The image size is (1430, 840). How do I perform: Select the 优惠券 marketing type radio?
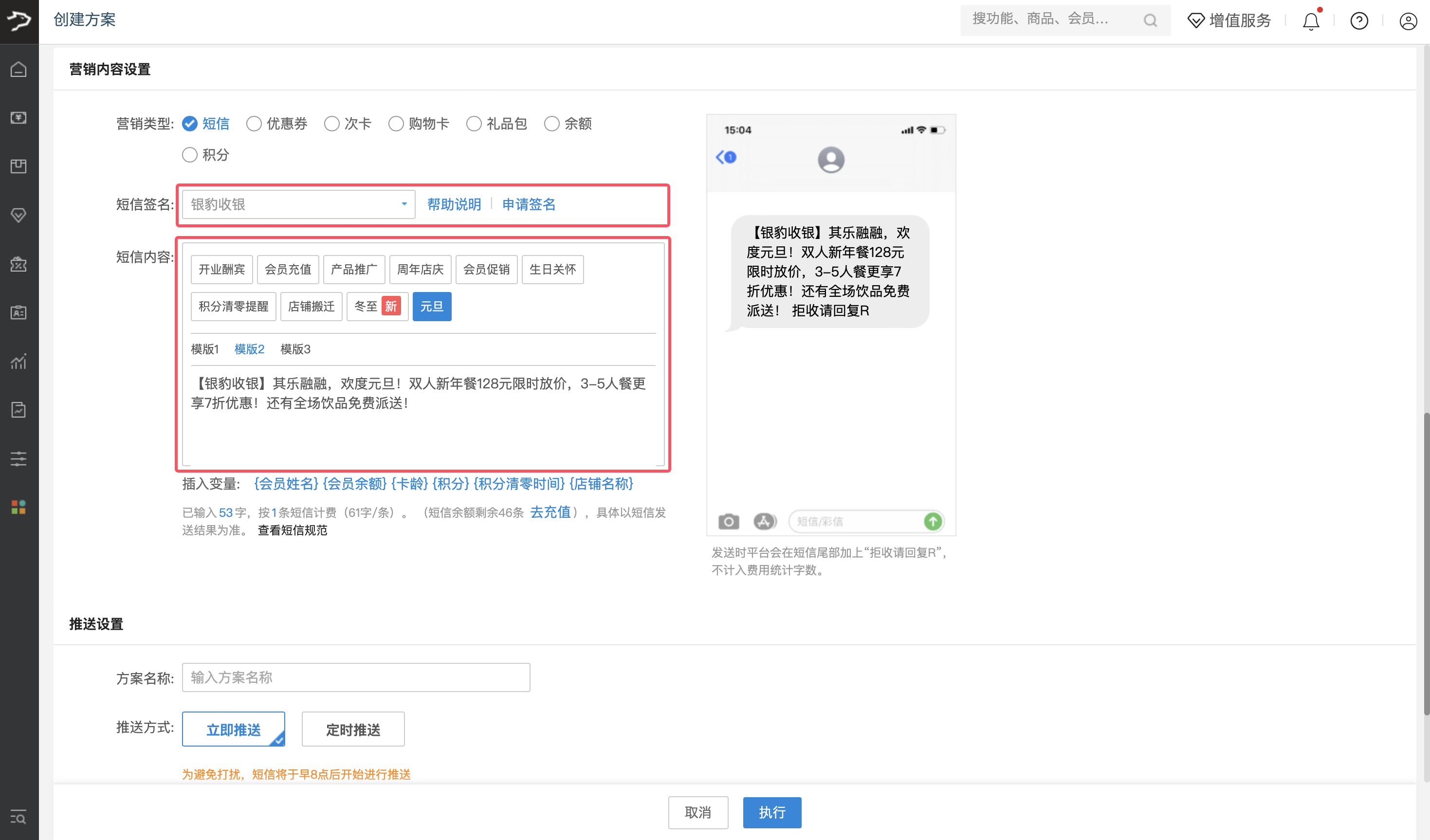pos(254,123)
